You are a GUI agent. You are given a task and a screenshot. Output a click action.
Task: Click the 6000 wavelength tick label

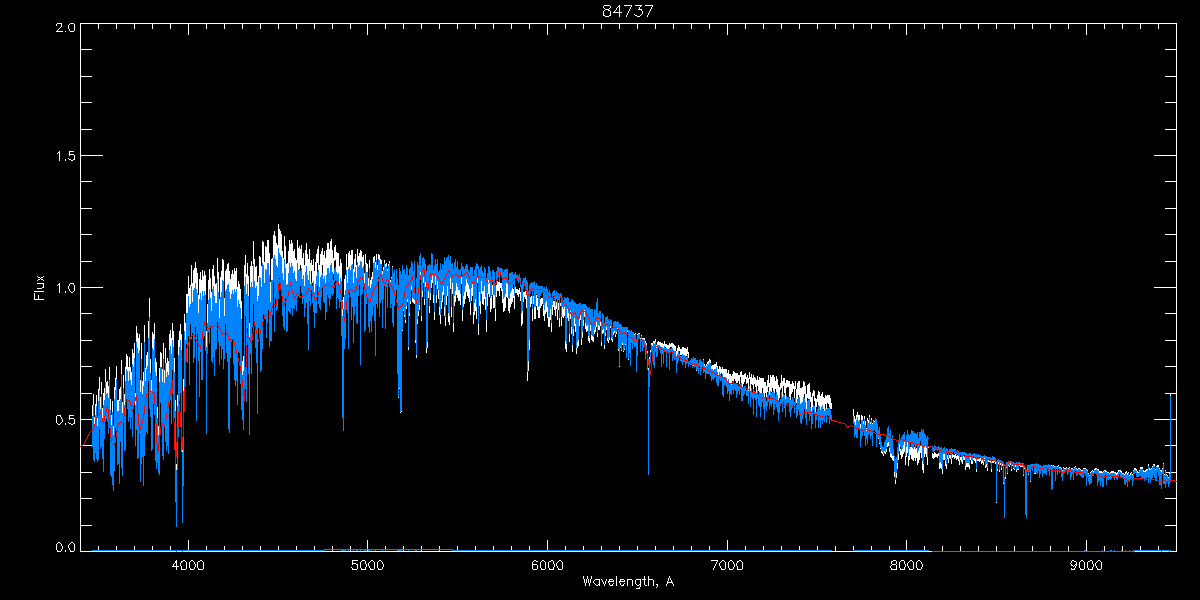click(547, 564)
